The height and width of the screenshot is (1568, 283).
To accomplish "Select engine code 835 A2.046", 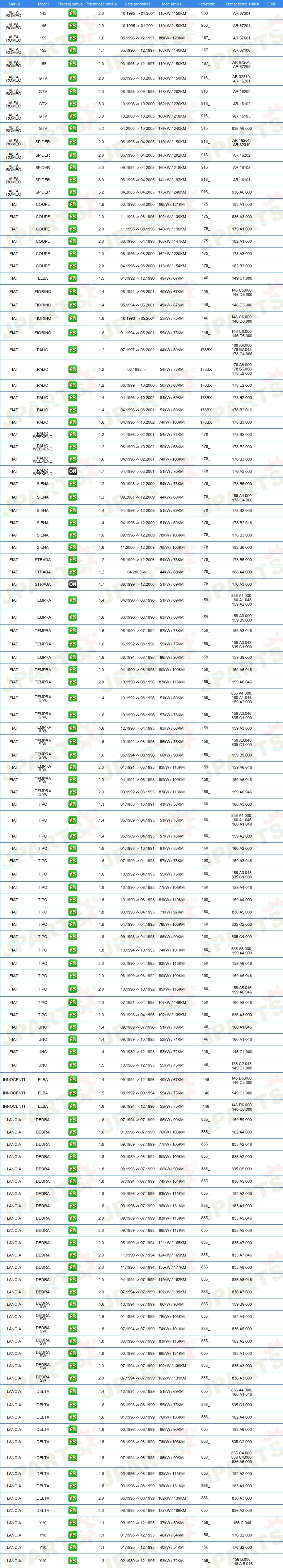I will [242, 1144].
